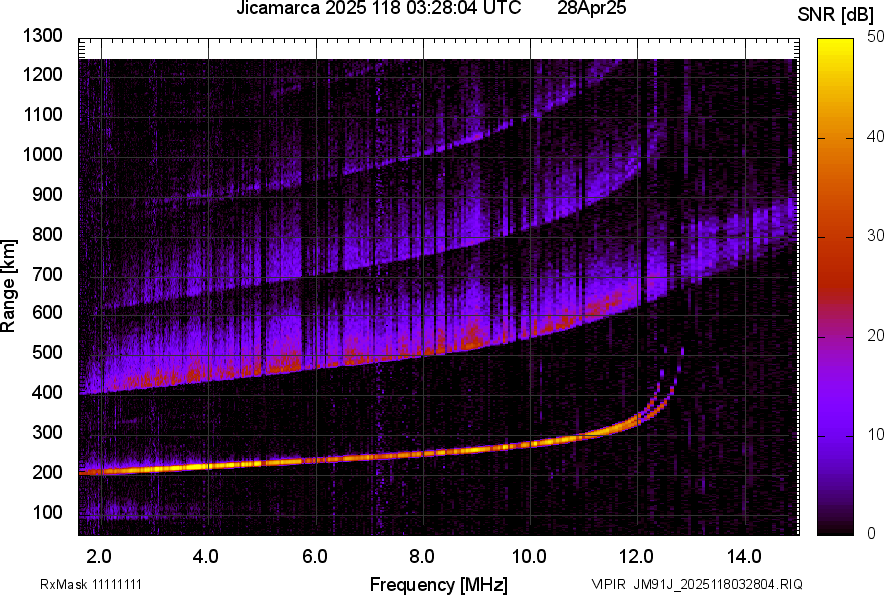
Task: Click the 12.0 frequency tick label
Action: click(x=636, y=557)
